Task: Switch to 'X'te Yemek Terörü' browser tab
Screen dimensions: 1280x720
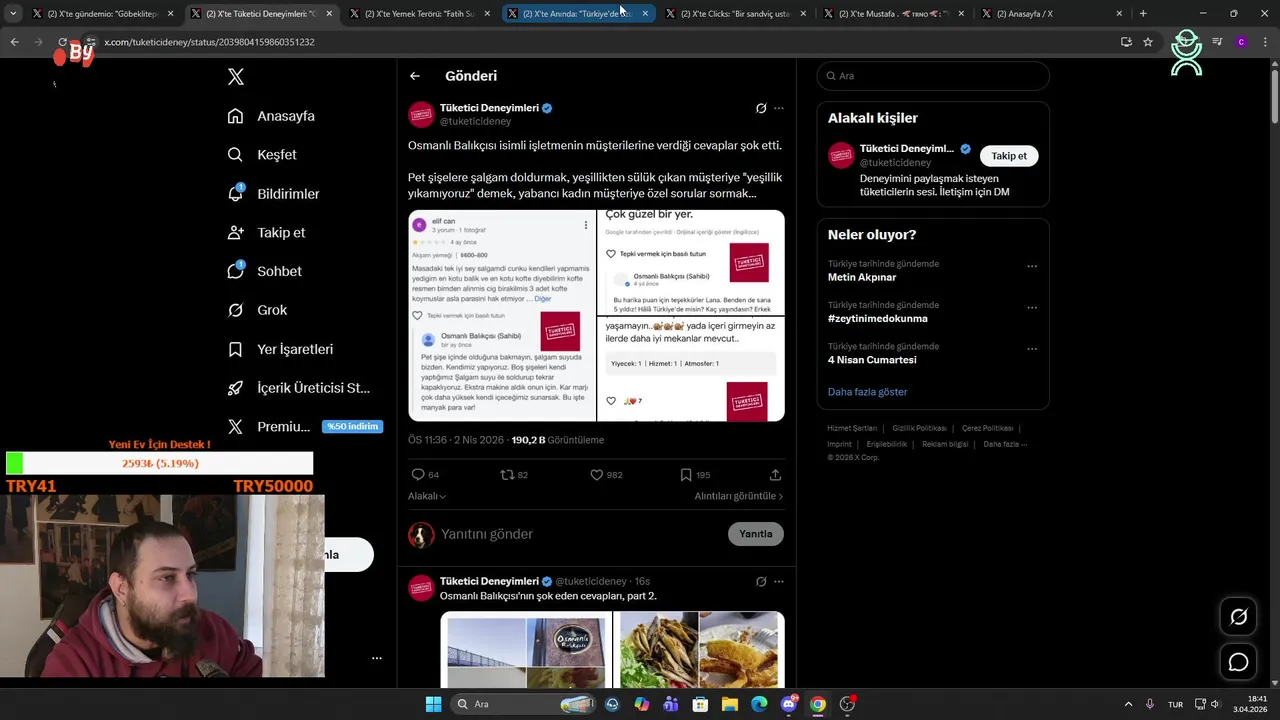Action: (x=420, y=14)
